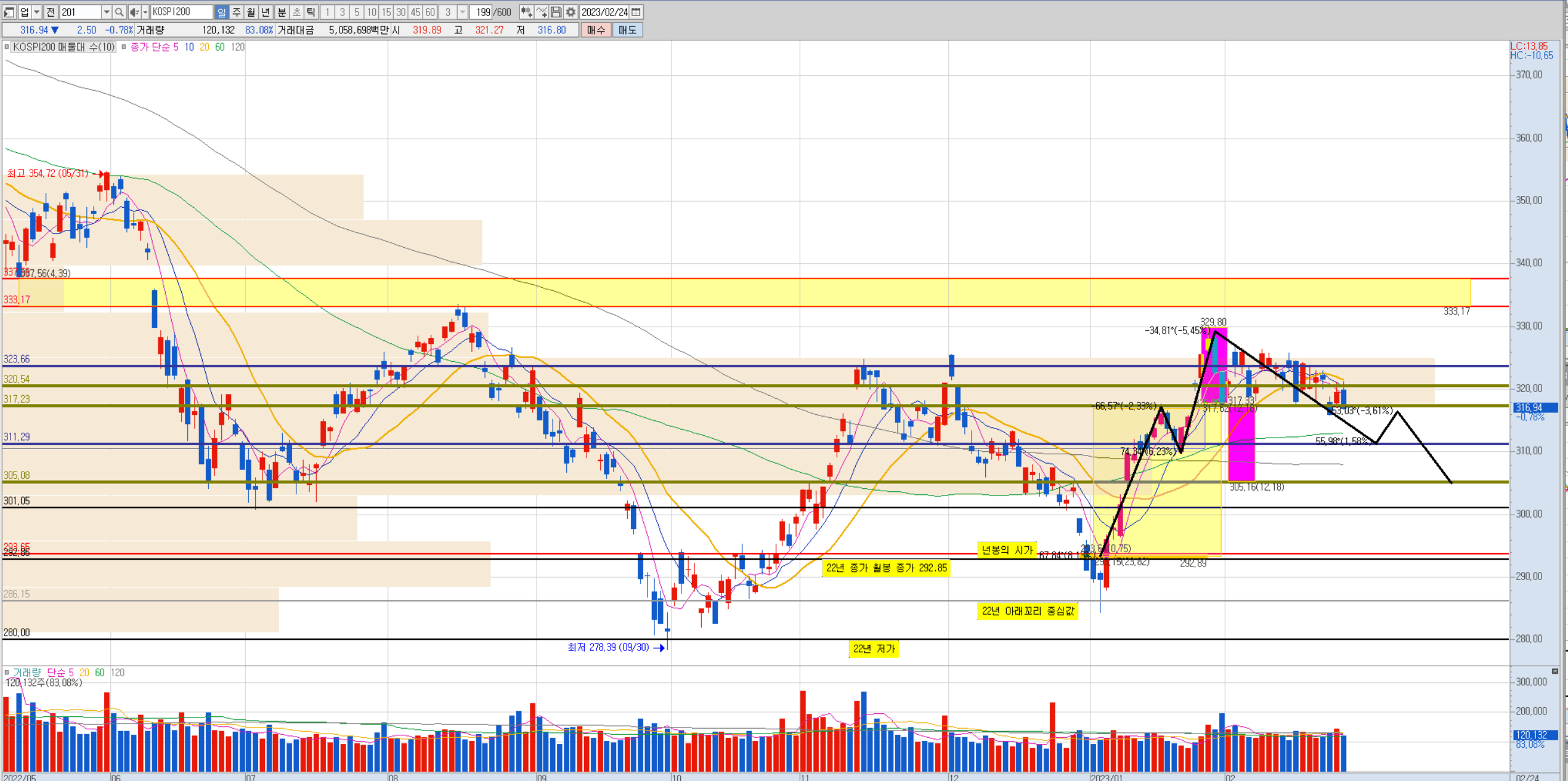Expand the dropdown beside 업

point(36,12)
